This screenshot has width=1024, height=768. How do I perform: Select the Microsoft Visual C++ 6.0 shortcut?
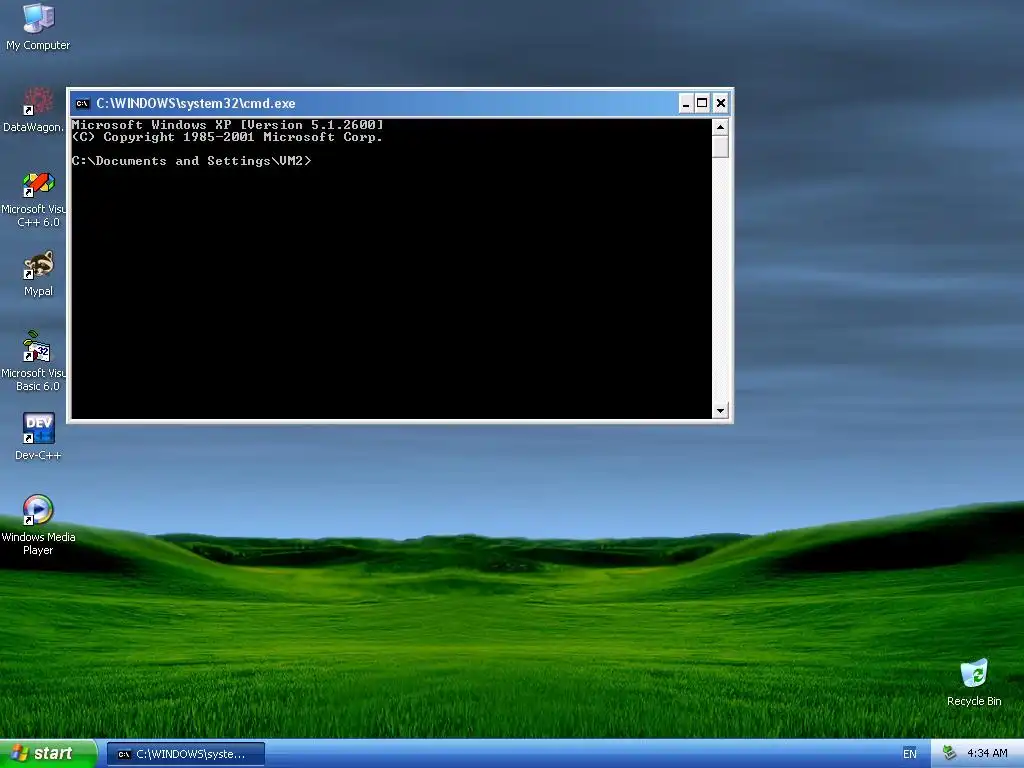(33, 199)
